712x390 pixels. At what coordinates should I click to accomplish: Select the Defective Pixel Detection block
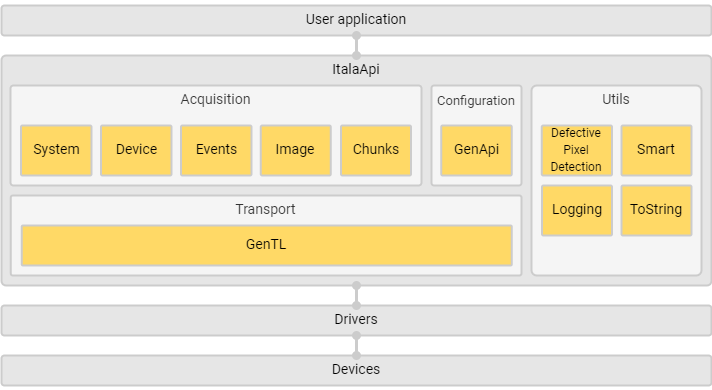pos(577,150)
